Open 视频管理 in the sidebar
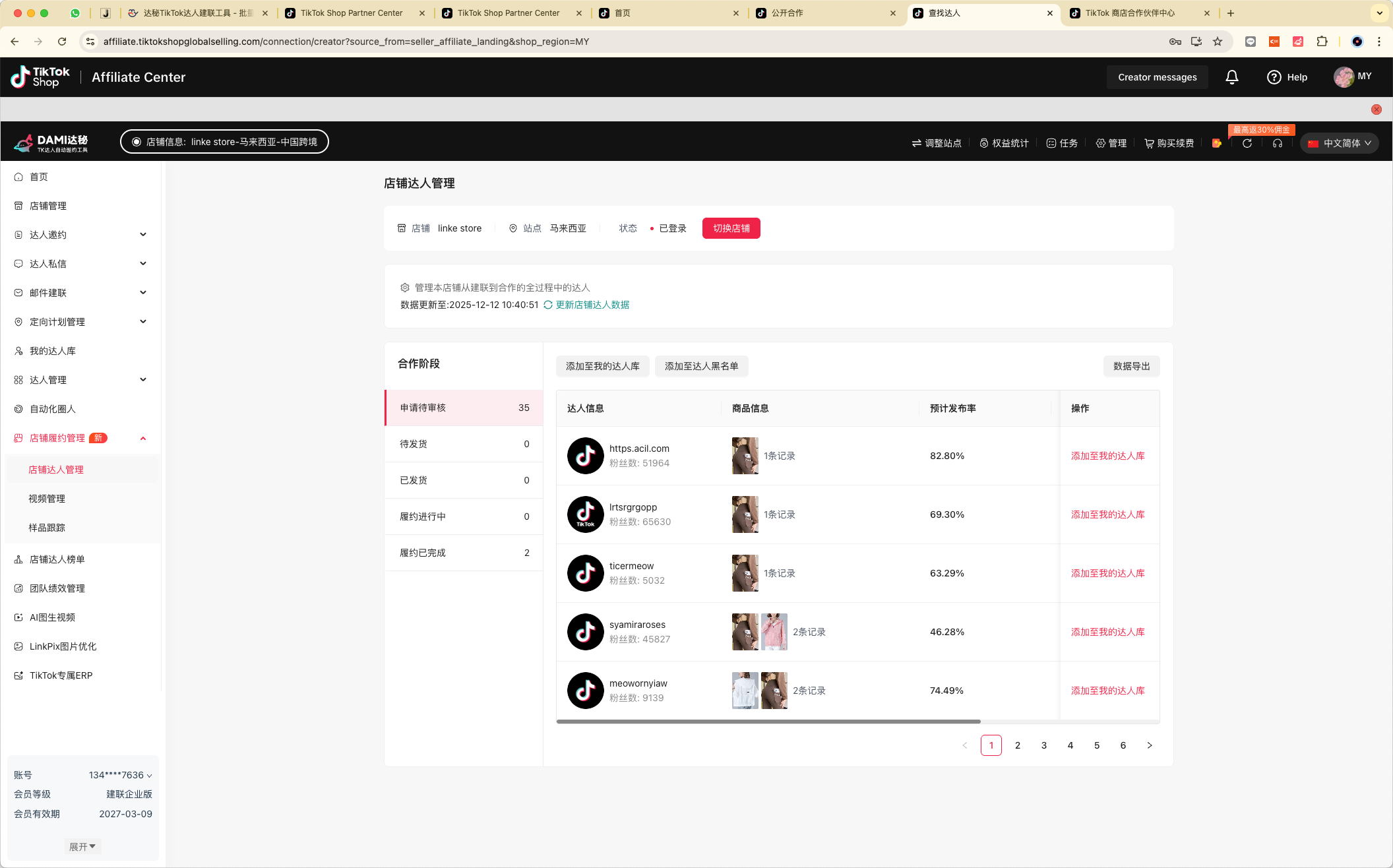1393x868 pixels. point(47,499)
